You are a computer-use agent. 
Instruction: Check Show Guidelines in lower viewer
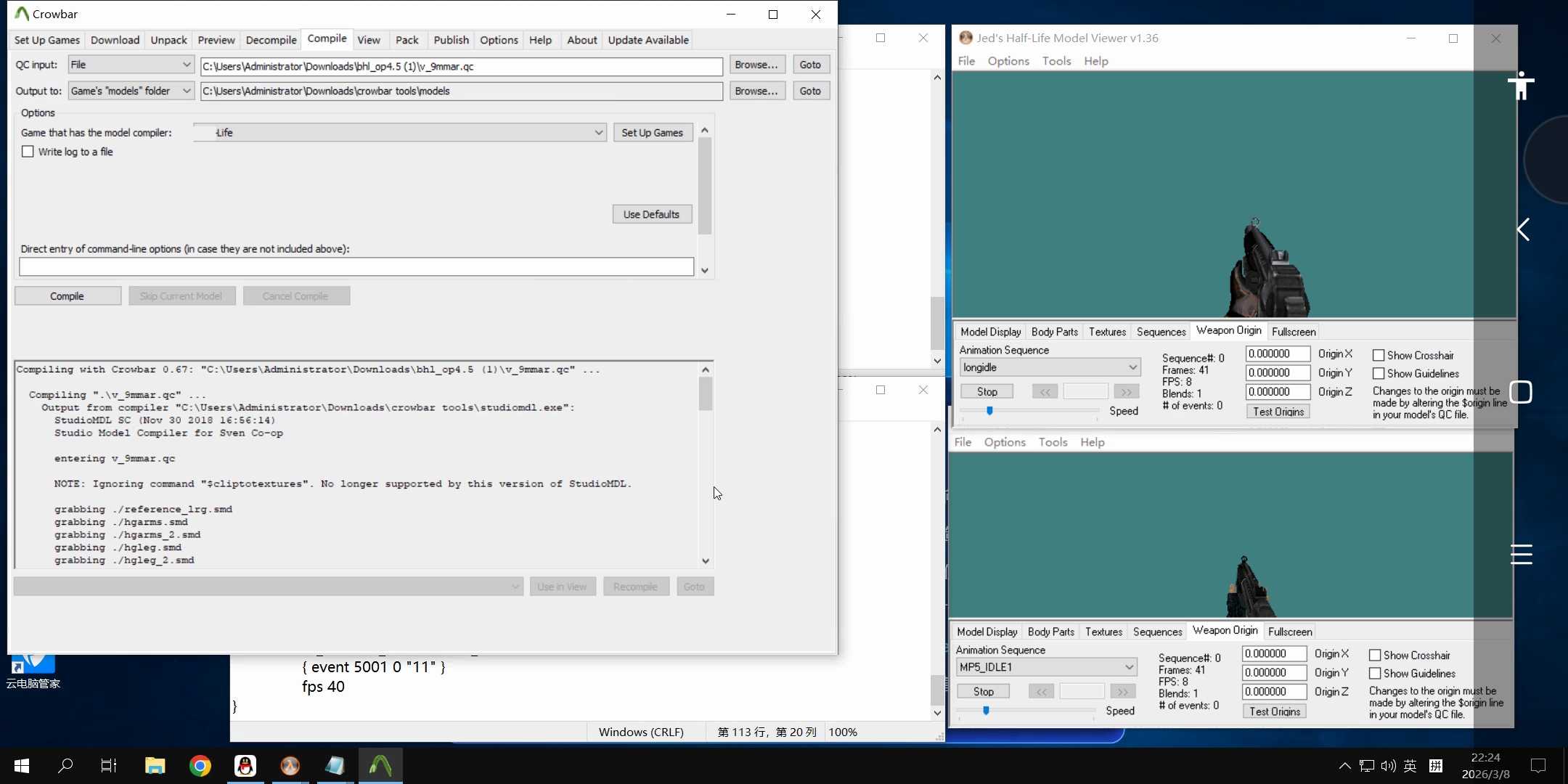click(1374, 674)
